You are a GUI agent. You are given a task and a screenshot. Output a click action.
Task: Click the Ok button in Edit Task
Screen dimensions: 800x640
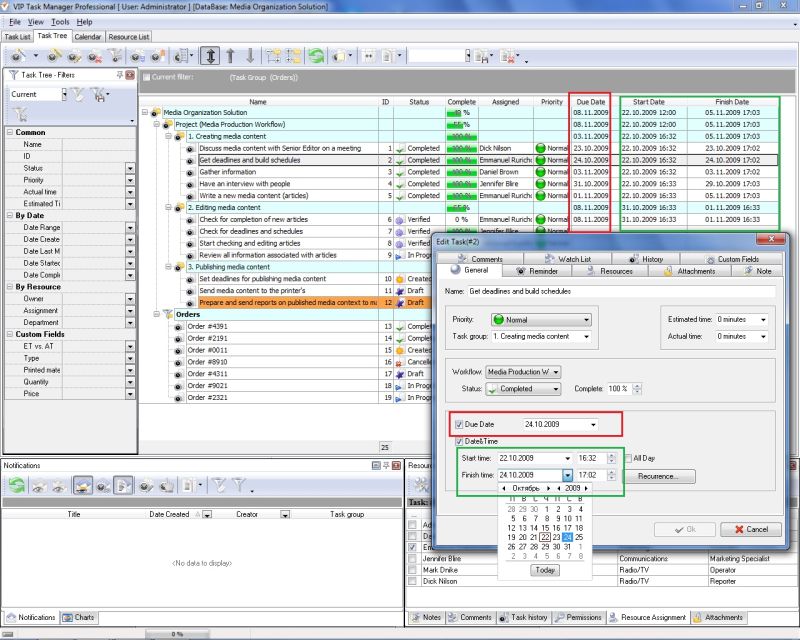[x=684, y=529]
